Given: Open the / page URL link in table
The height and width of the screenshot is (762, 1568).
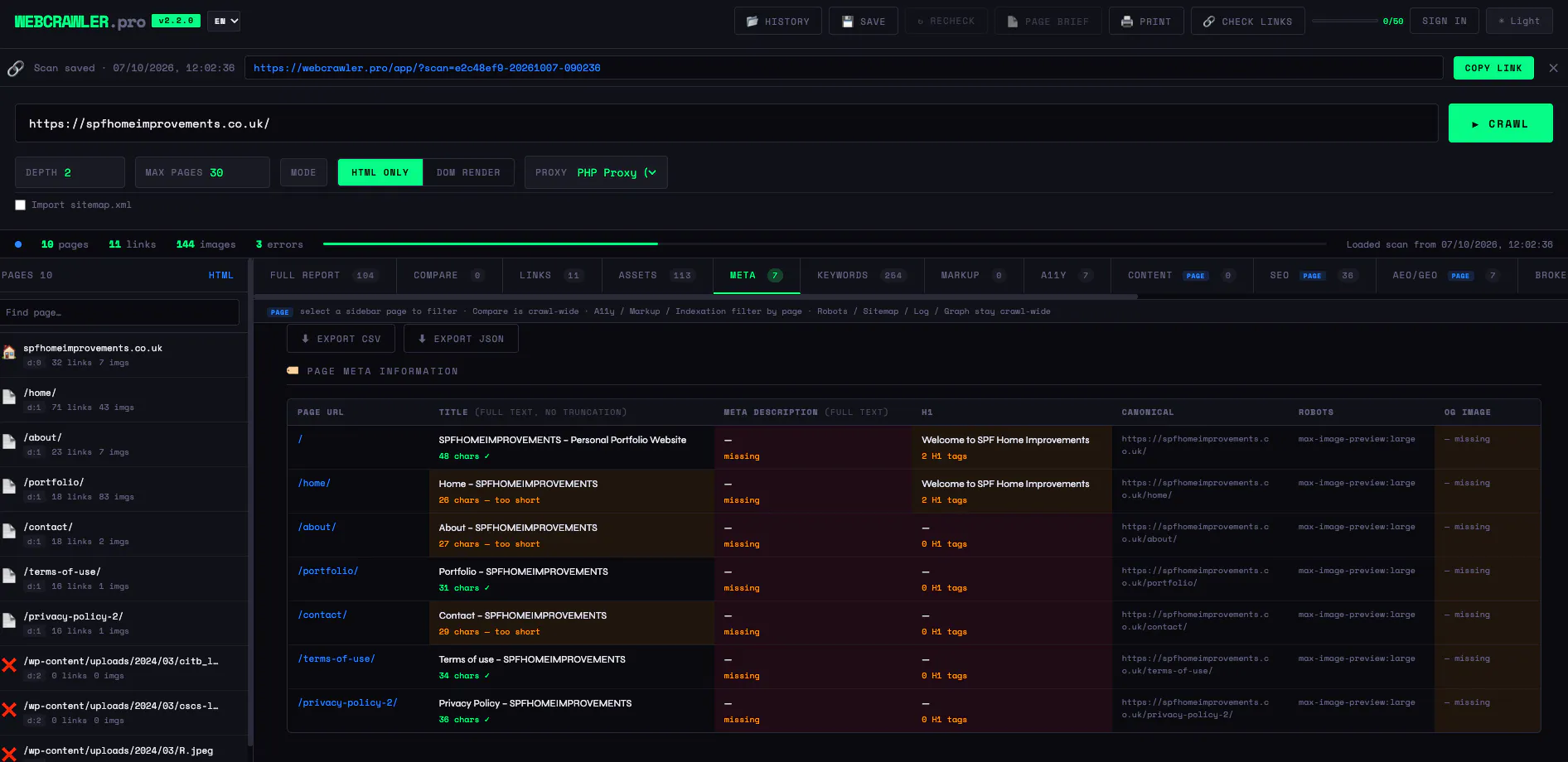Looking at the screenshot, I should (x=300, y=439).
